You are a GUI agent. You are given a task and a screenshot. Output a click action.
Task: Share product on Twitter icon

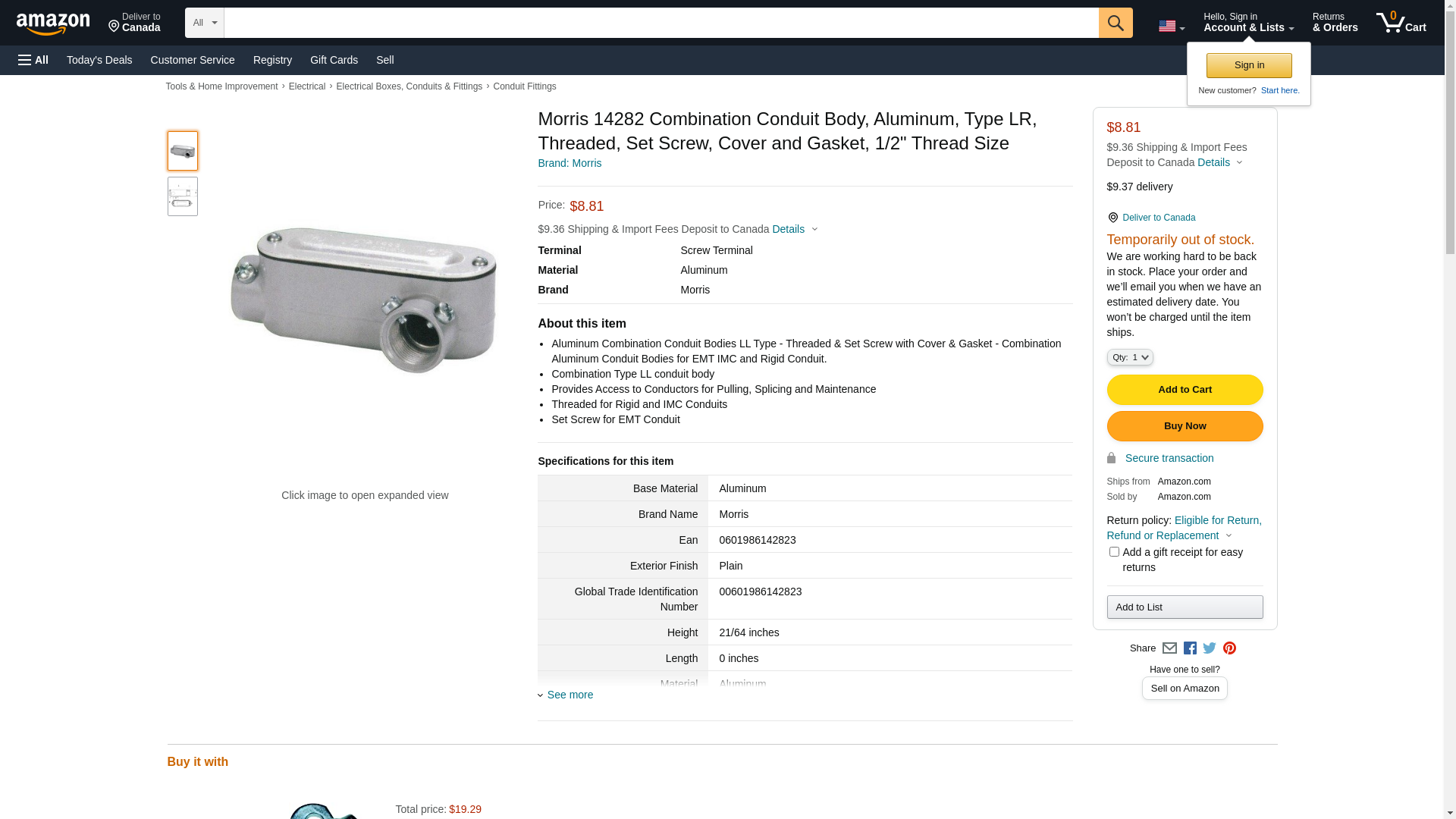pos(1210,648)
